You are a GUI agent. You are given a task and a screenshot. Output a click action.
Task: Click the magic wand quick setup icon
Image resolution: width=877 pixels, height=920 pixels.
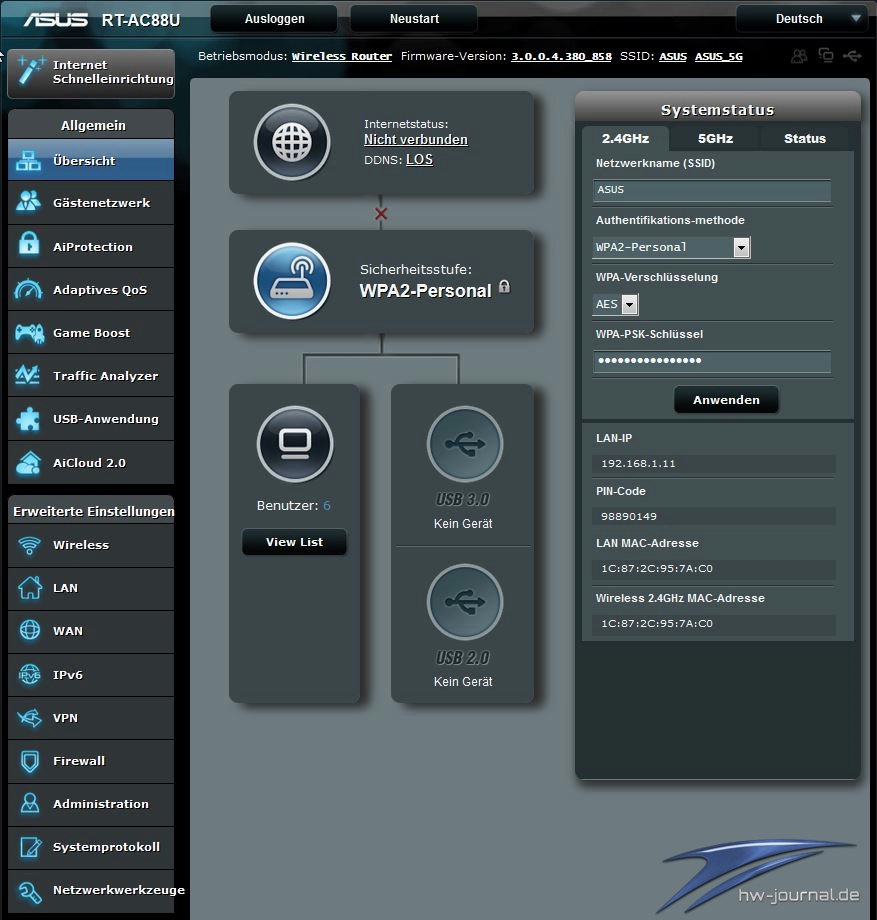click(31, 72)
